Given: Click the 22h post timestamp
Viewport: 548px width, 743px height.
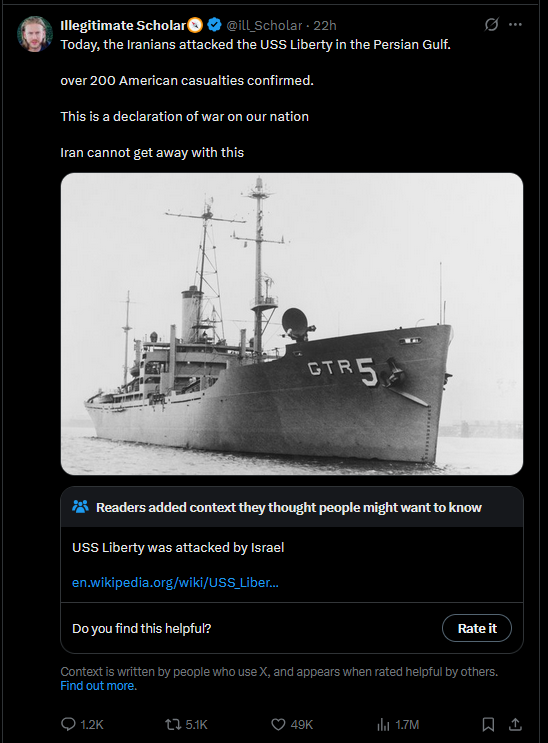Looking at the screenshot, I should pos(325,25).
